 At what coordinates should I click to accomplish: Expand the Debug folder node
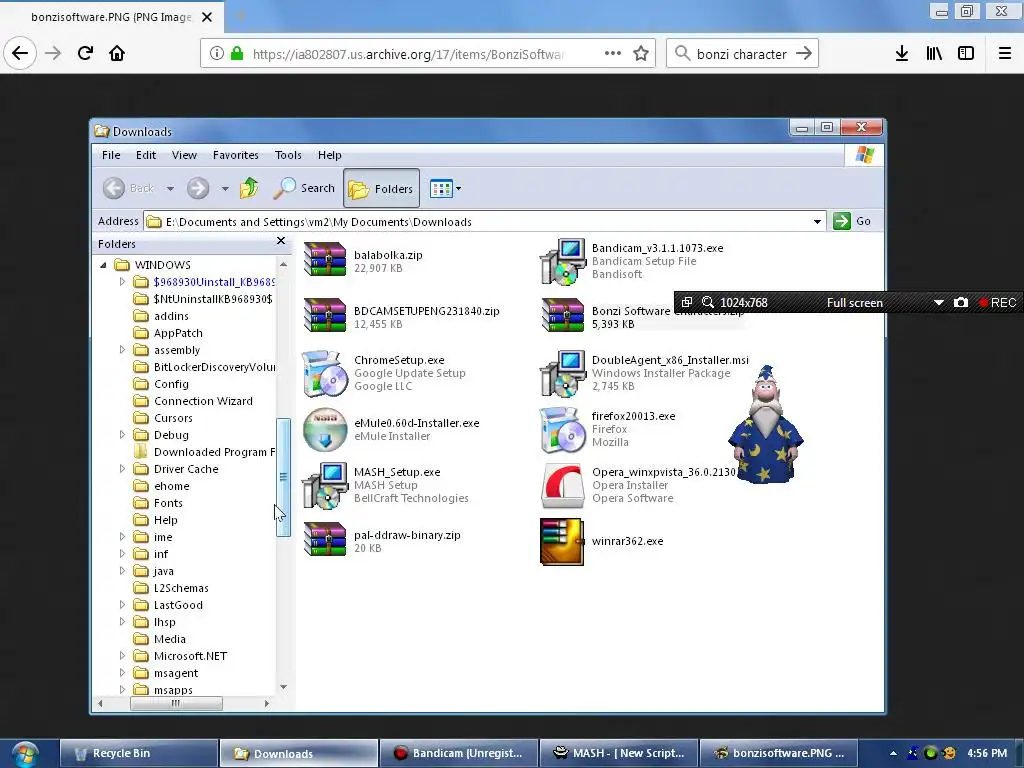tap(122, 435)
